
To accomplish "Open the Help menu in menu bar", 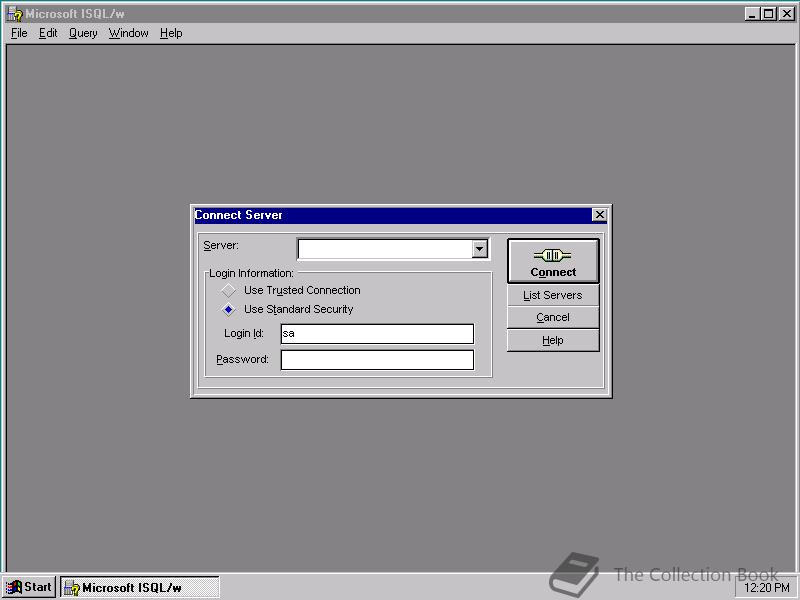I will (171, 33).
